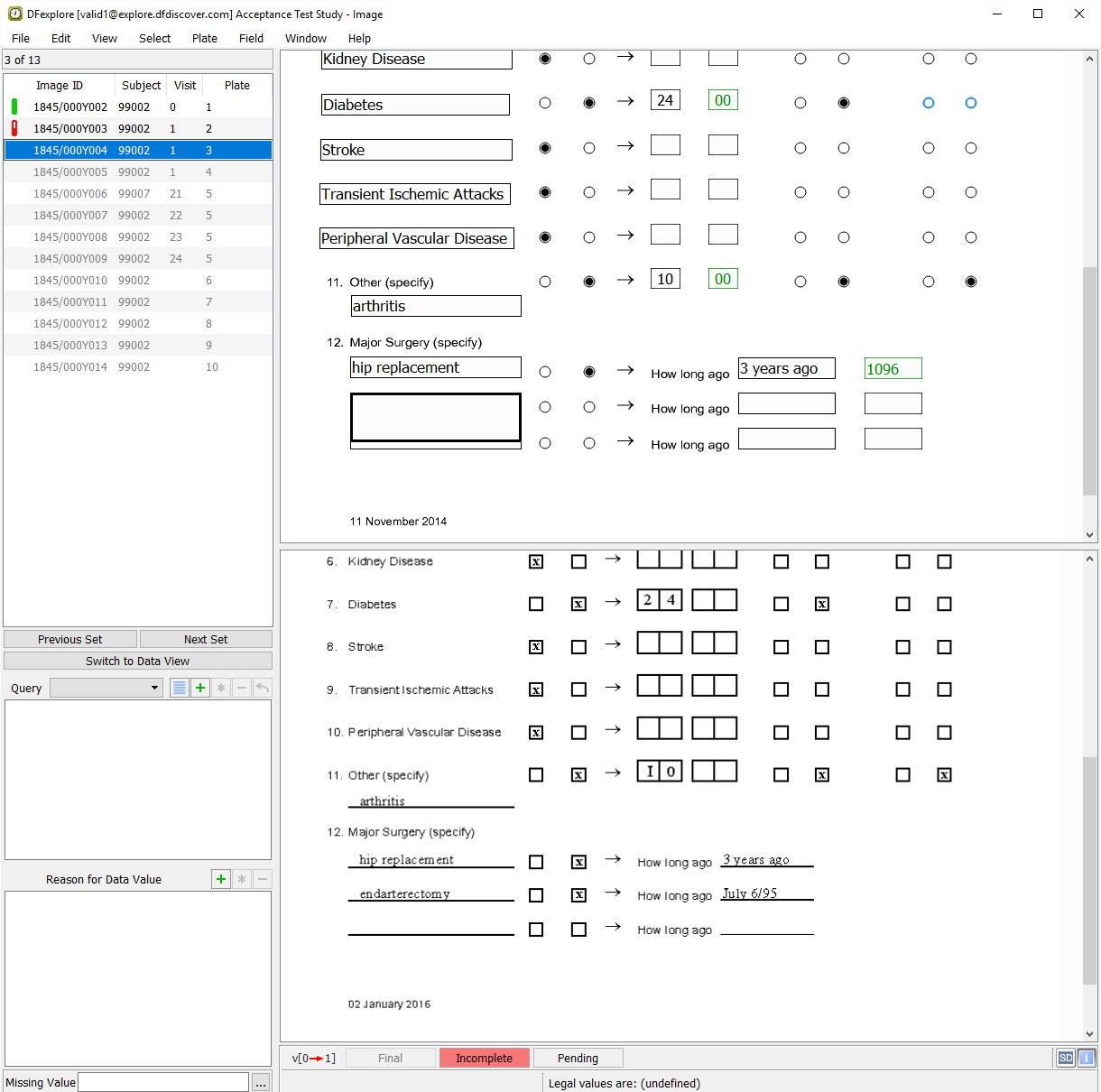Select first radio button for Diabetes row
This screenshot has height=1092, width=1101.
click(x=545, y=103)
